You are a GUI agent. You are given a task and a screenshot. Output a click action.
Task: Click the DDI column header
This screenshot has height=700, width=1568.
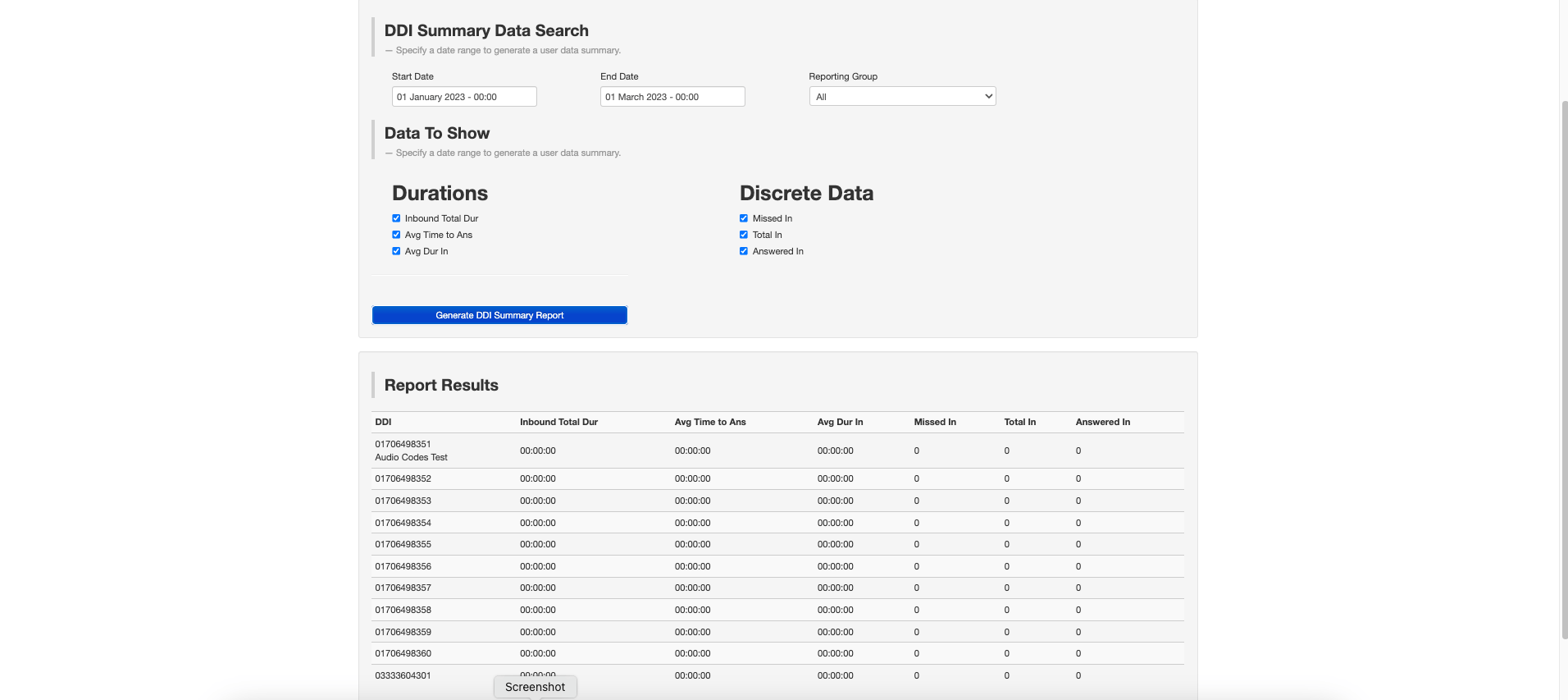[x=383, y=422]
